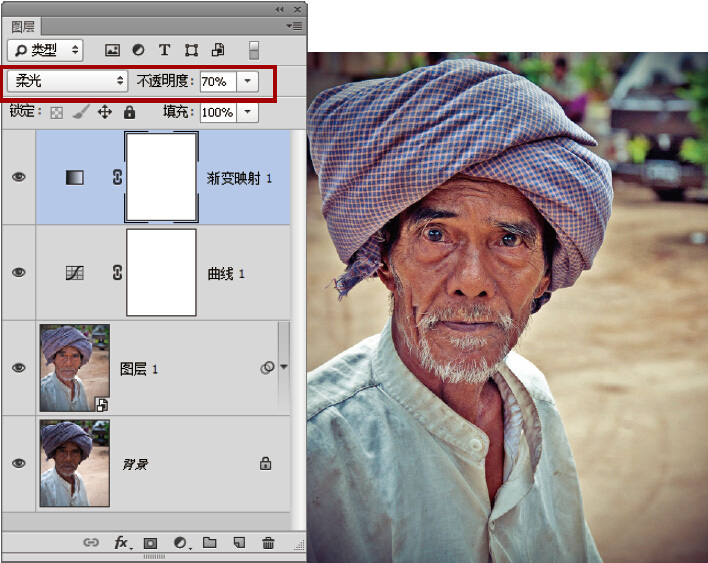Hide the 背景 layer eye icon
The height and width of the screenshot is (563, 708).
coord(18,463)
